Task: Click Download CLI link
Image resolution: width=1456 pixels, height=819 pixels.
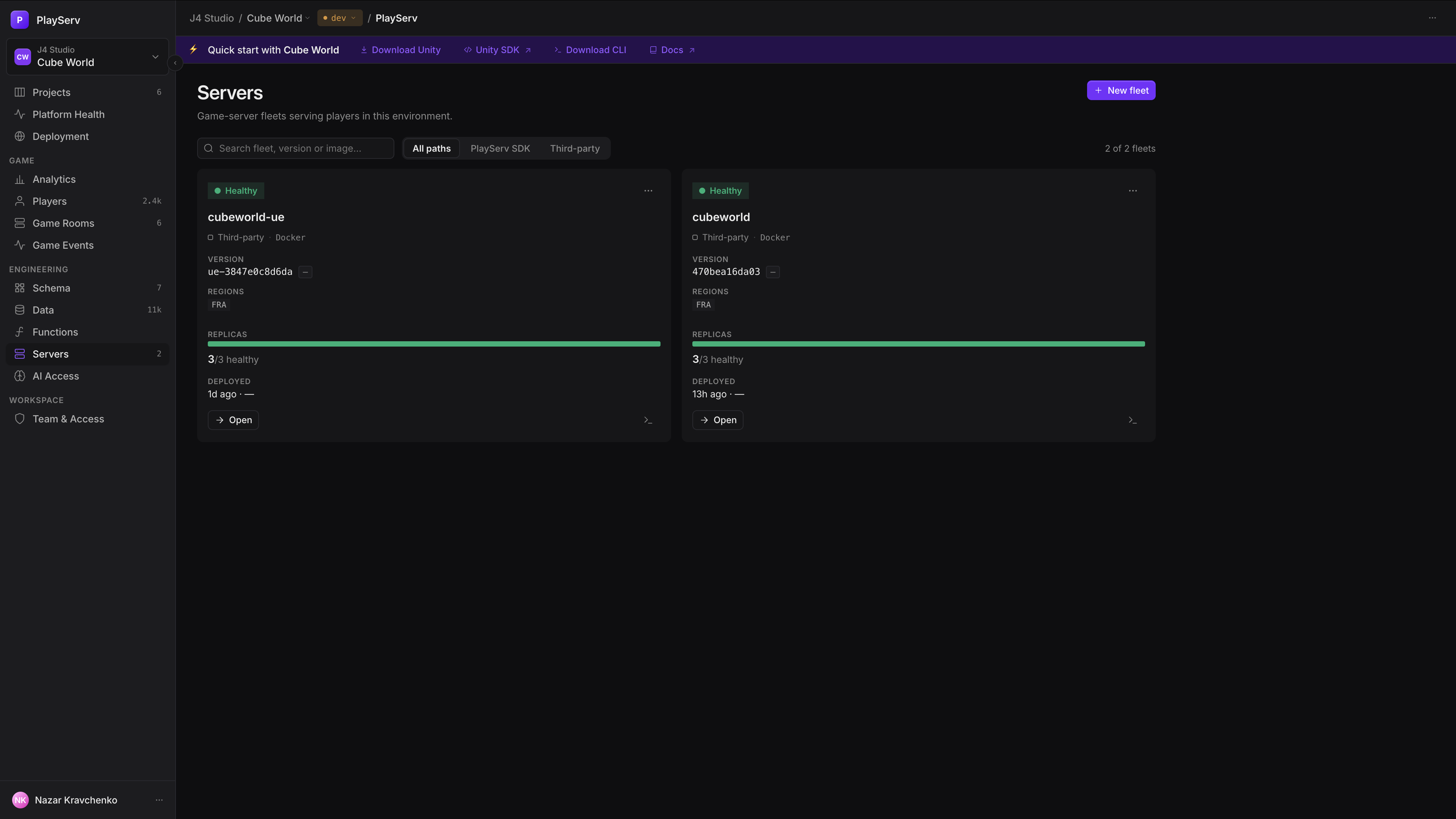Action: pos(590,50)
